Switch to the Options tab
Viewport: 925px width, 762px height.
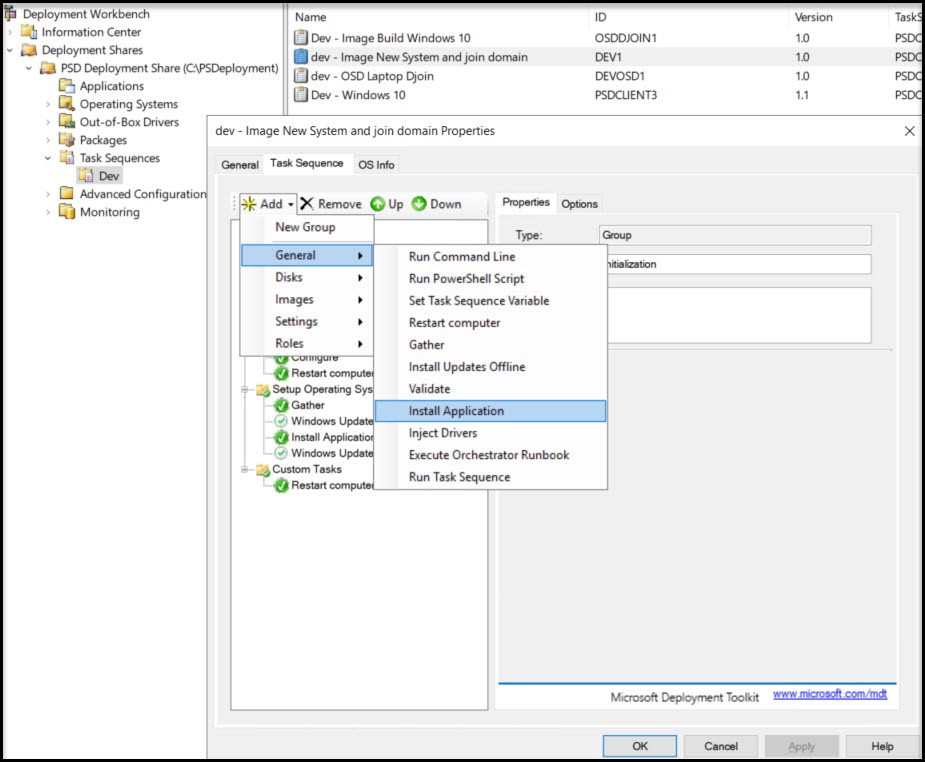click(x=579, y=204)
